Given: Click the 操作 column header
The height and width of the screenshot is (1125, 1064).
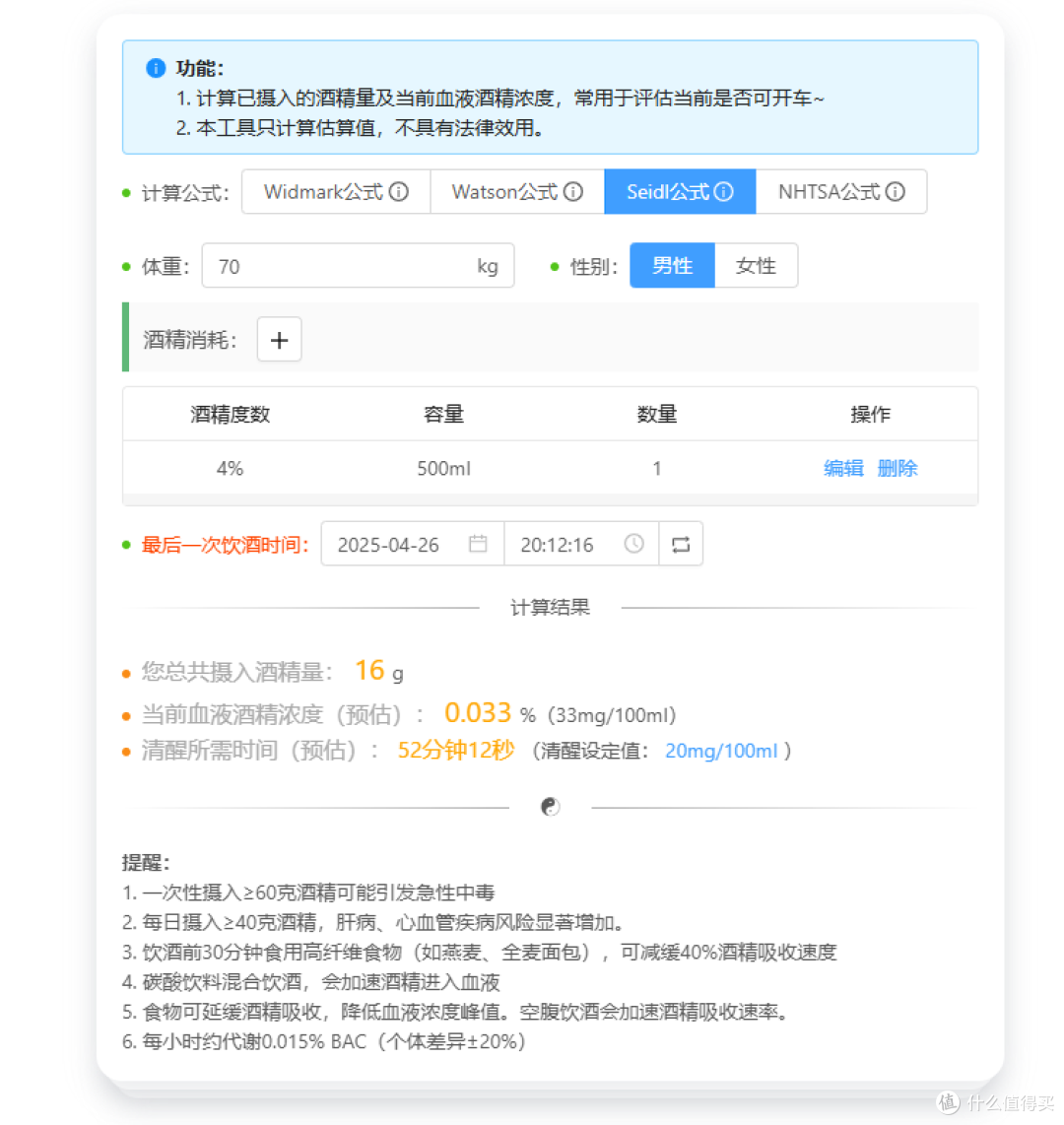Looking at the screenshot, I should coord(870,414).
